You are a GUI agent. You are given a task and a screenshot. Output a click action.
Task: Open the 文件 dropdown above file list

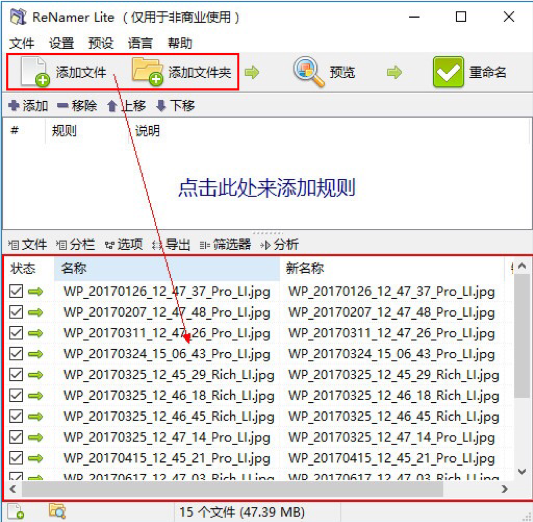coord(27,244)
